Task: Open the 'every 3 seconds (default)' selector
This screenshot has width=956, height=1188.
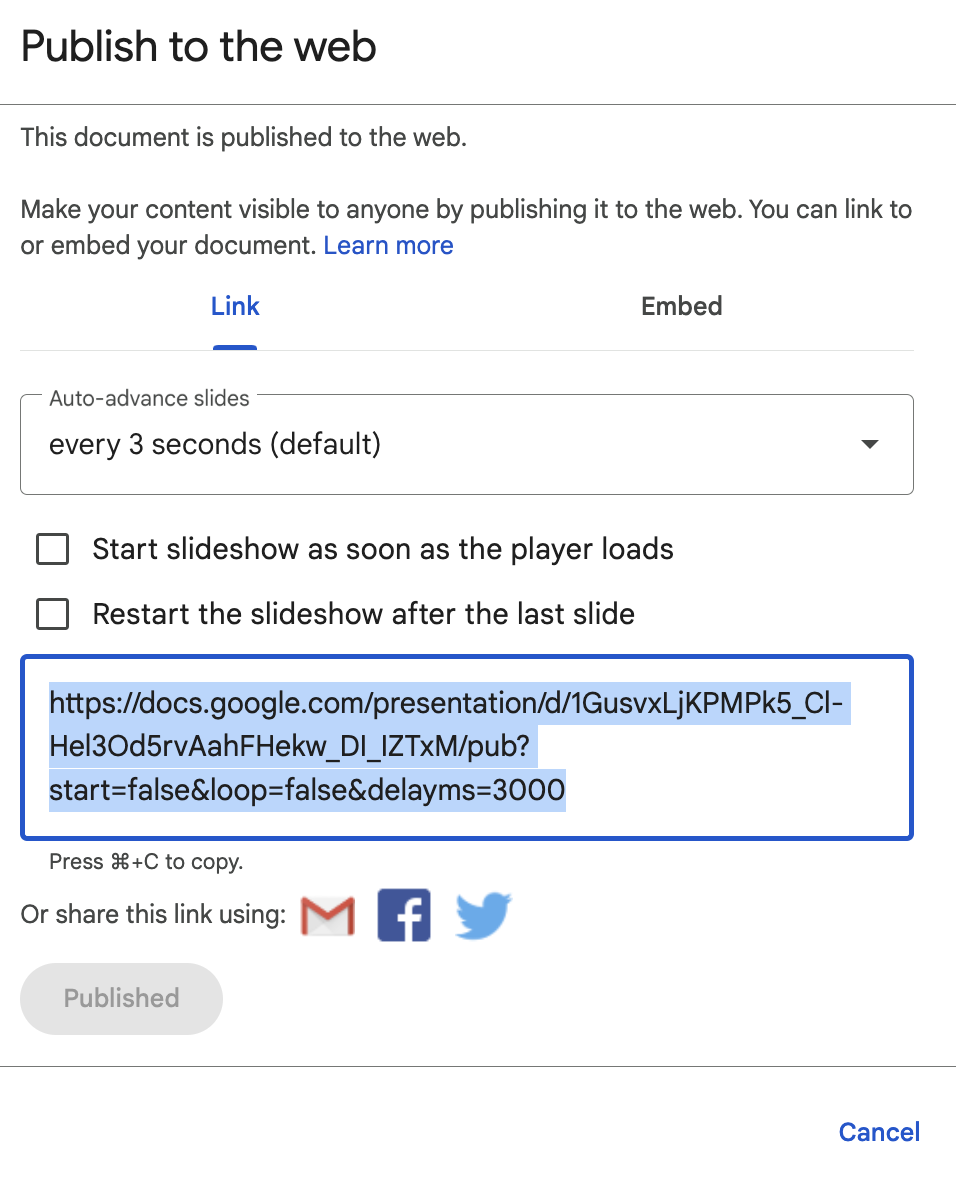Action: coord(467,445)
